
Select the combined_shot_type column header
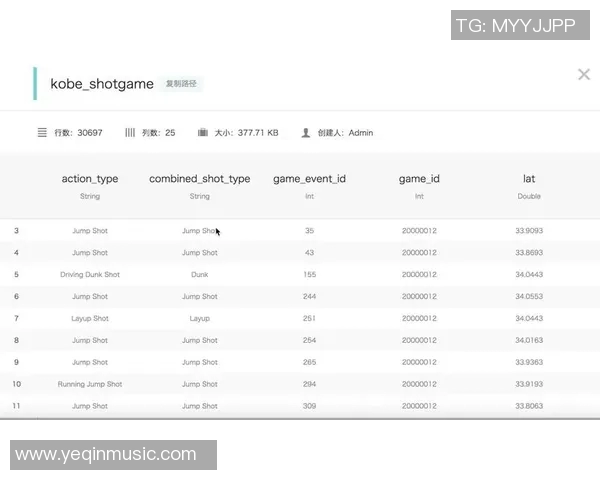point(200,179)
